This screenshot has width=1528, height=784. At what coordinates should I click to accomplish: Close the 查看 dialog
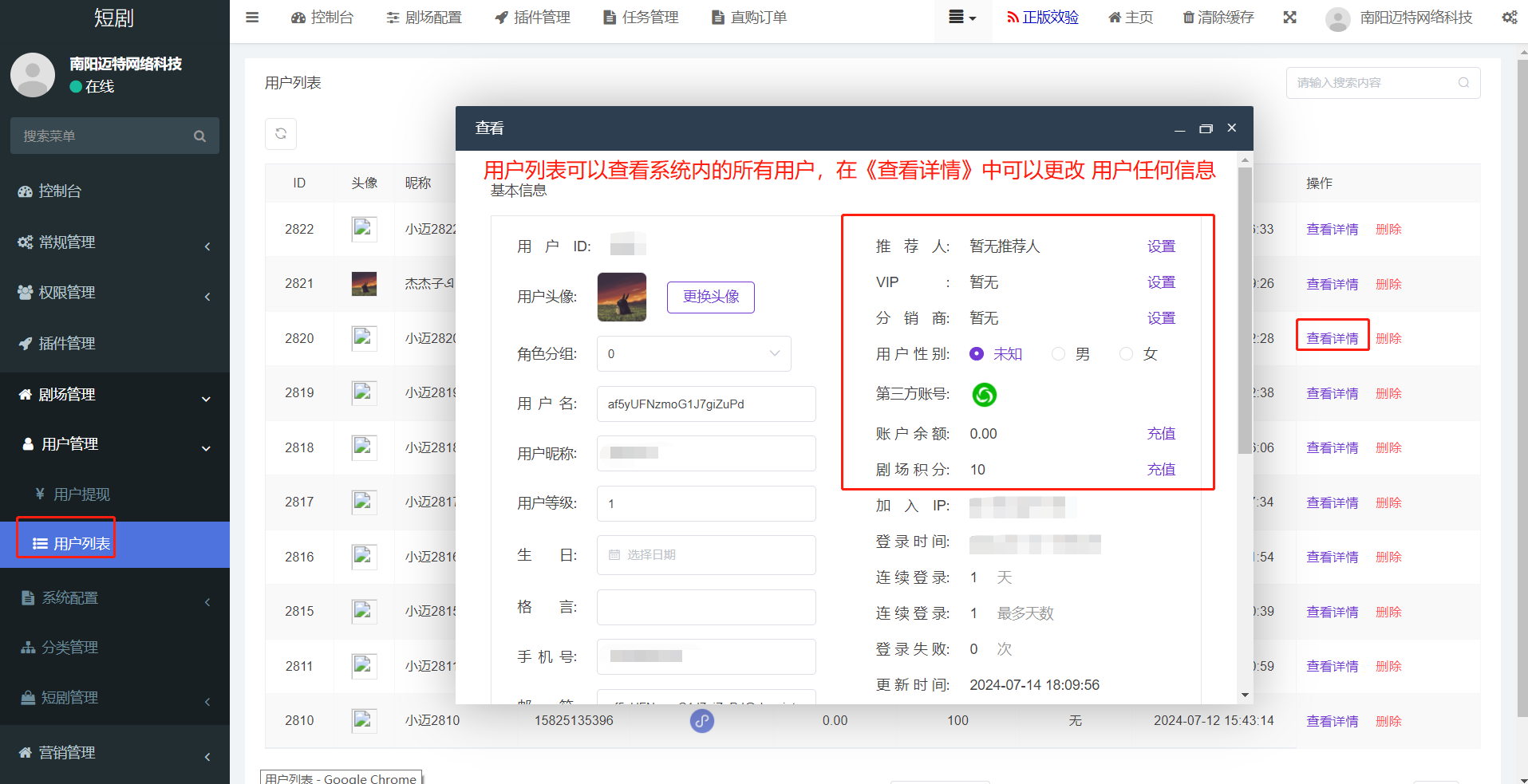tap(1232, 128)
